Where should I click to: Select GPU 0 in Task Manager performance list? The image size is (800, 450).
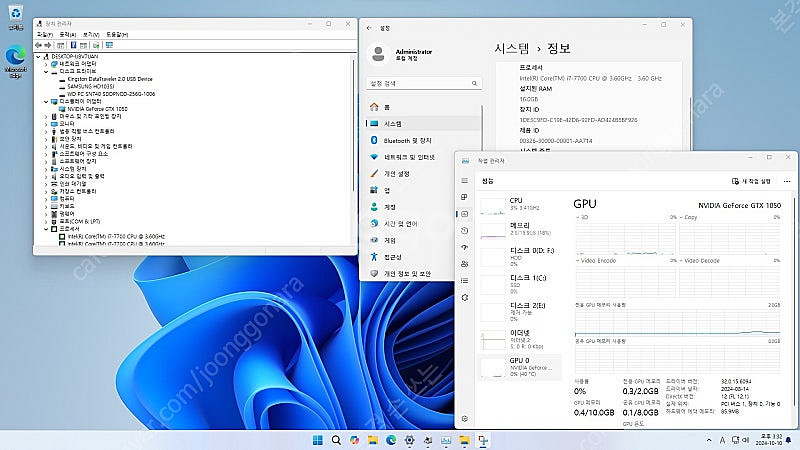[519, 367]
